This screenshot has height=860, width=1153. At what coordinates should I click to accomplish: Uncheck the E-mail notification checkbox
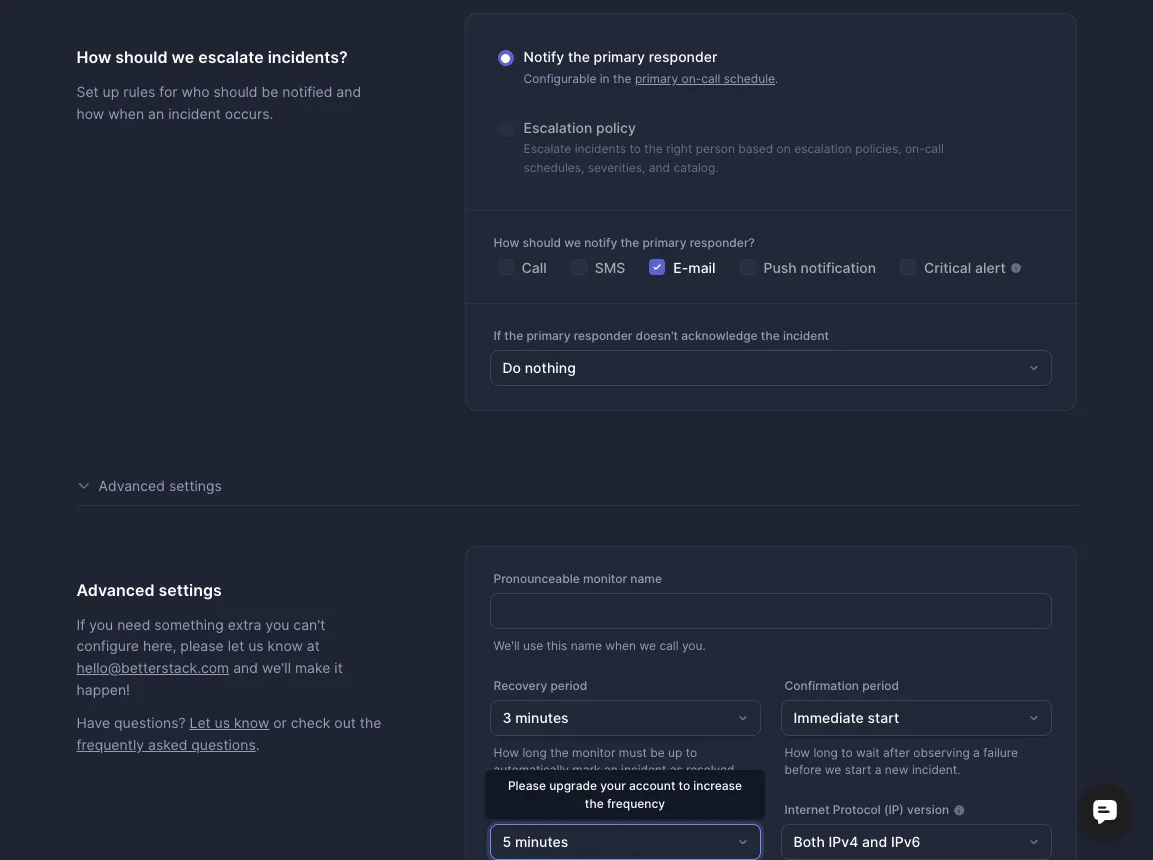pos(657,268)
